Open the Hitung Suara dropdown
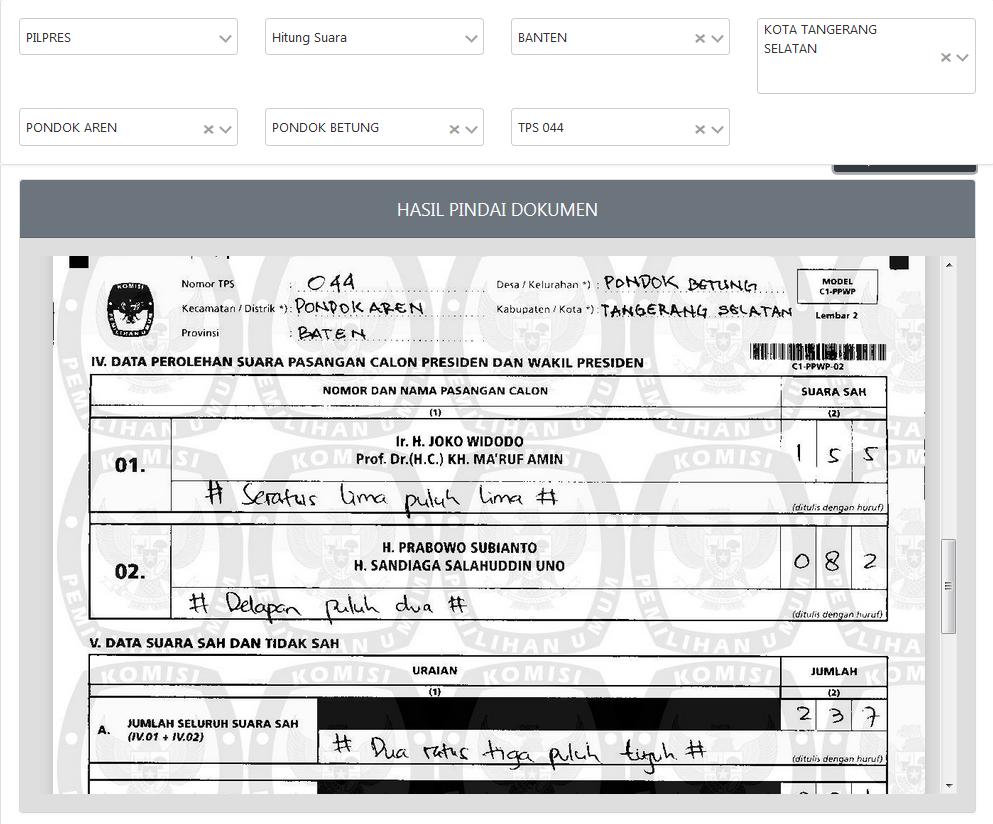Viewport: 993px width, 824px height. coord(374,37)
